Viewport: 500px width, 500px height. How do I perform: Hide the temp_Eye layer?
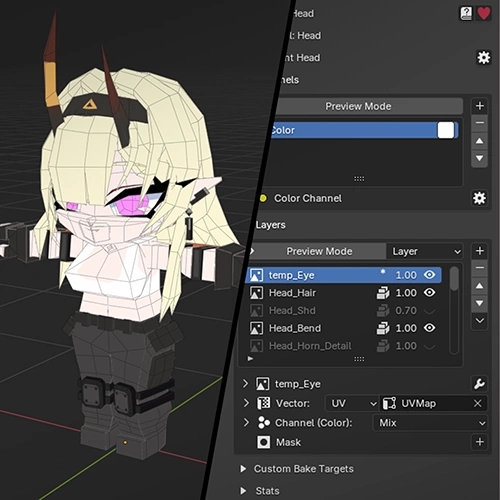(429, 275)
